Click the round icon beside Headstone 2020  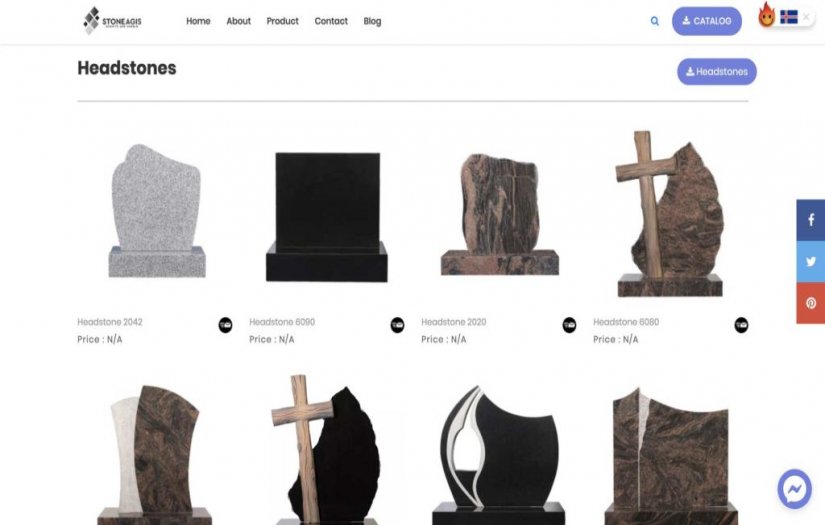click(x=569, y=325)
